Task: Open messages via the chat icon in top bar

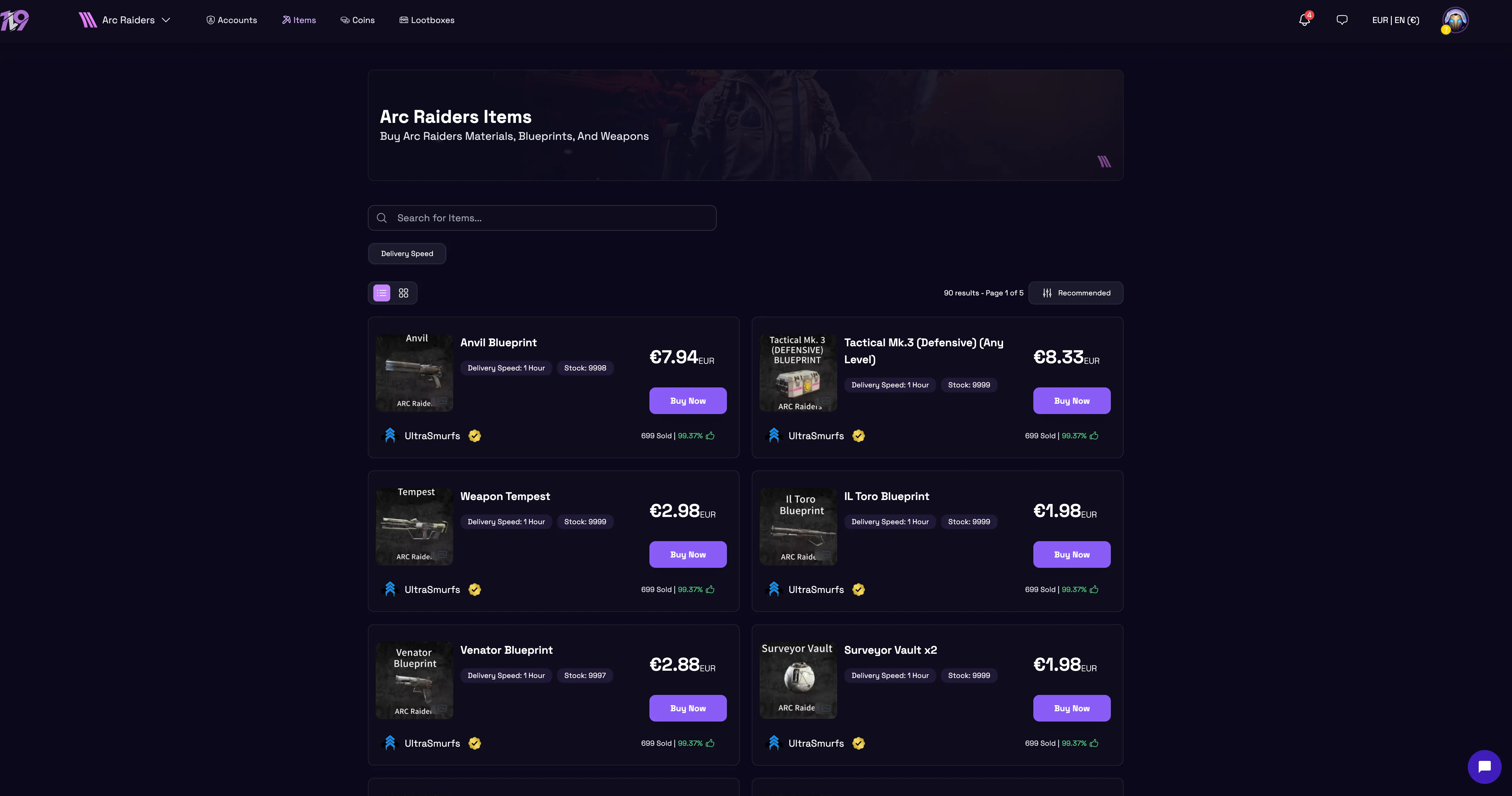Action: tap(1342, 19)
